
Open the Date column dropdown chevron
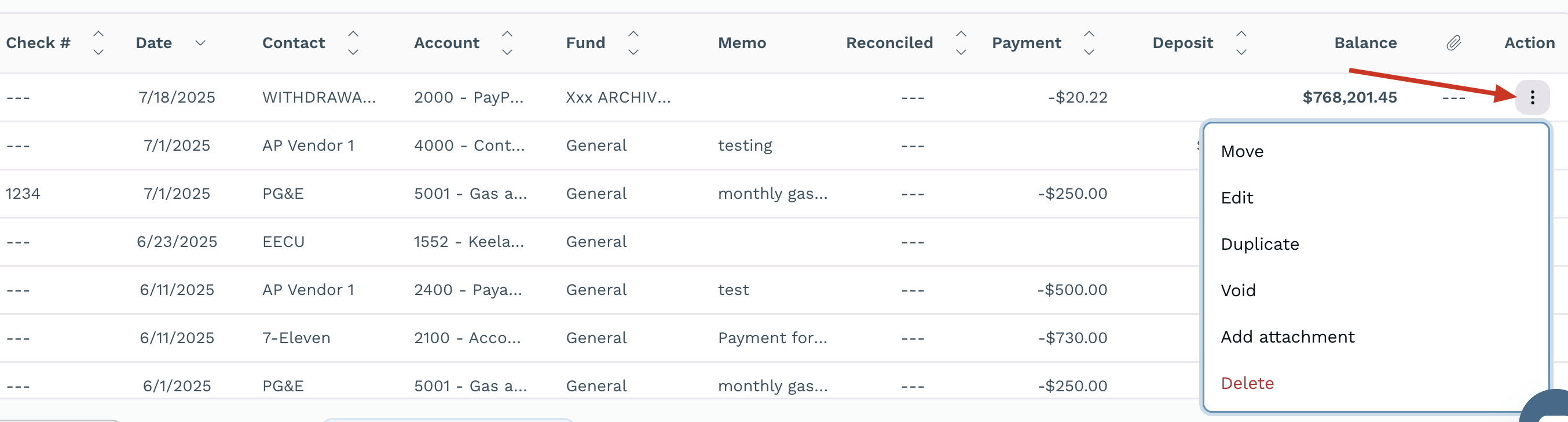pyautogui.click(x=200, y=43)
